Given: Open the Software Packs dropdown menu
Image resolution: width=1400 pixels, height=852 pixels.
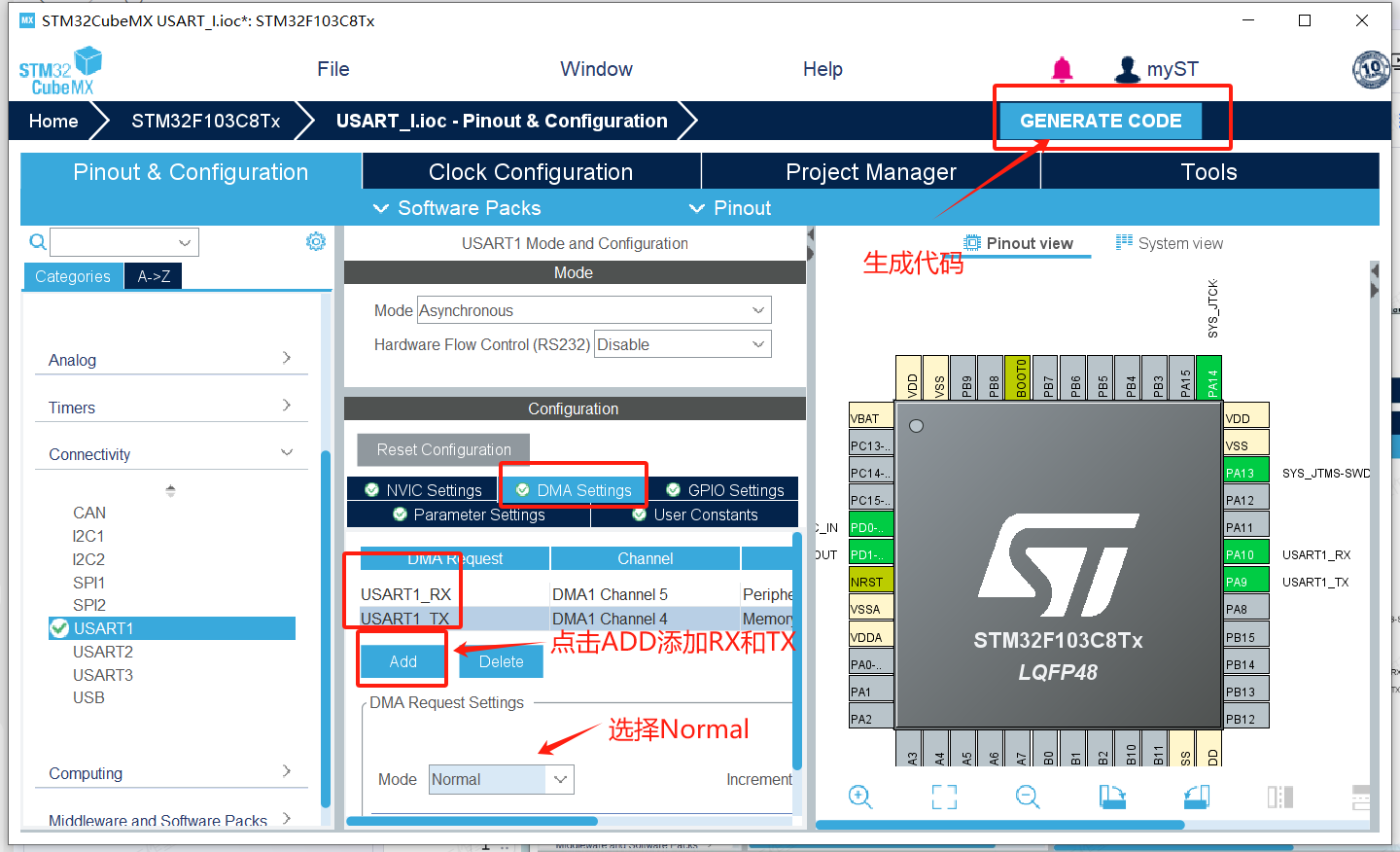Looking at the screenshot, I should click(457, 208).
